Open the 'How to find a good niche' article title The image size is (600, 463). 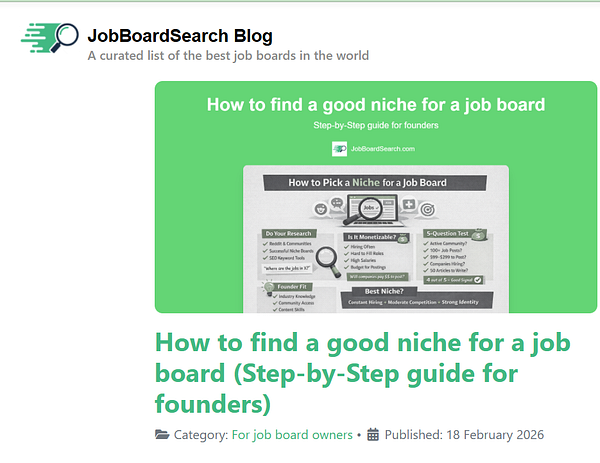pyautogui.click(x=363, y=373)
